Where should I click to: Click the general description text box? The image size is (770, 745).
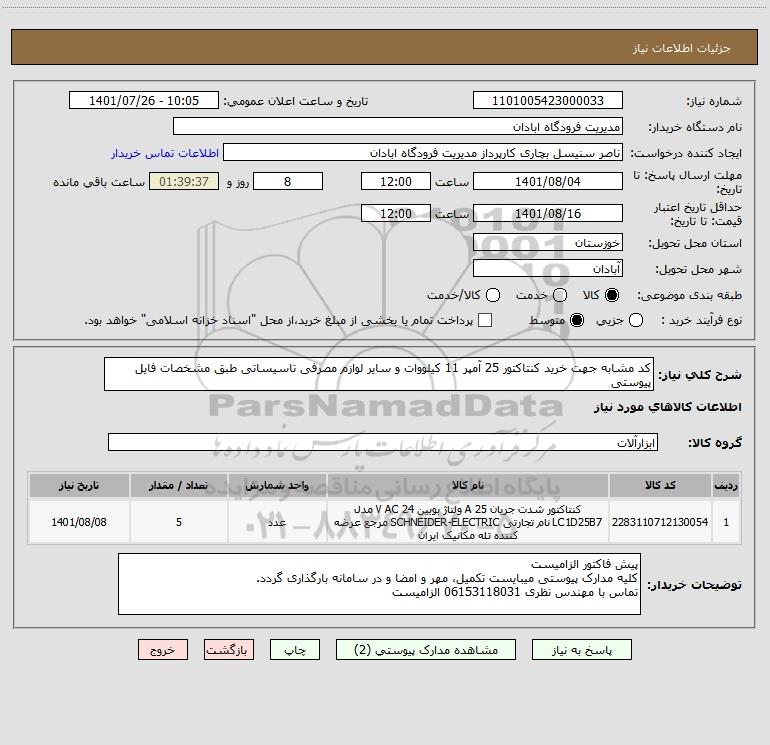point(379,374)
